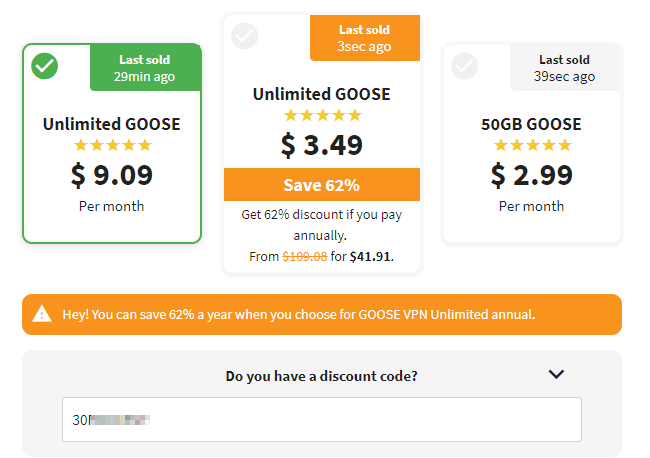The width and height of the screenshot is (650, 458).
Task: Click the '50GB GOOSE' plan title
Action: 531,124
